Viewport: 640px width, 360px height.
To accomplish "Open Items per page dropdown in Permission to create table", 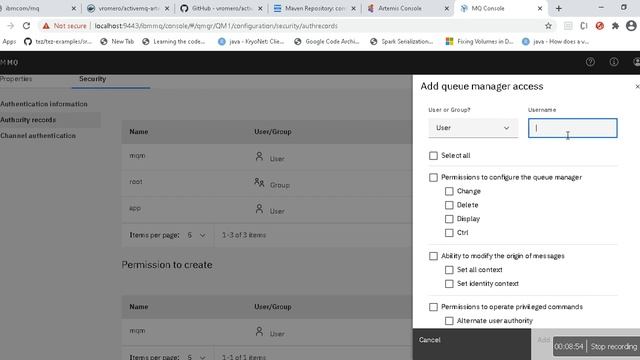I will pyautogui.click(x=196, y=357).
